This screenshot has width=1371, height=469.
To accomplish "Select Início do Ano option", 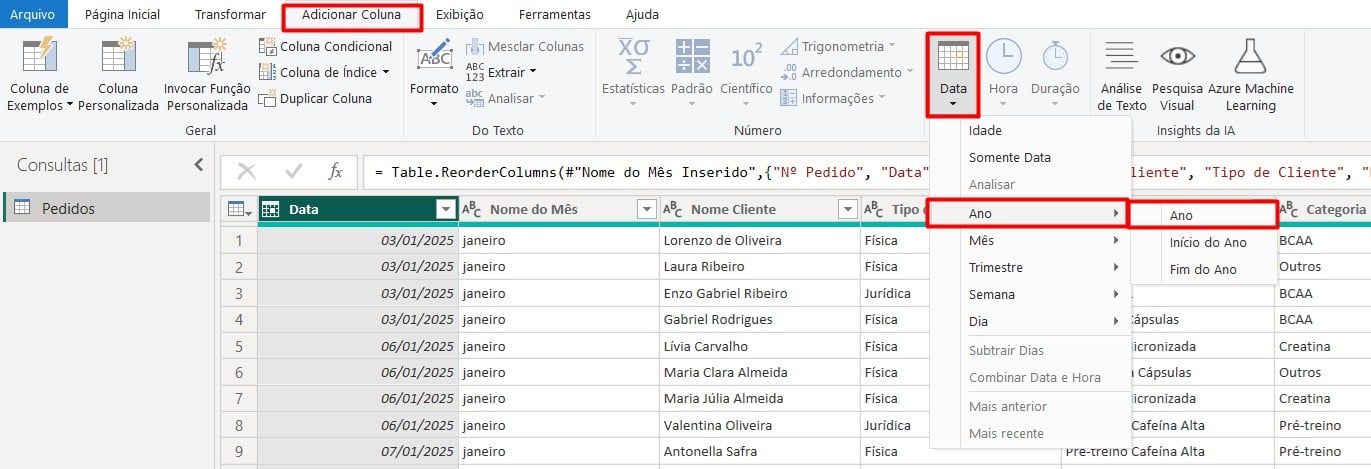I will [x=1204, y=242].
